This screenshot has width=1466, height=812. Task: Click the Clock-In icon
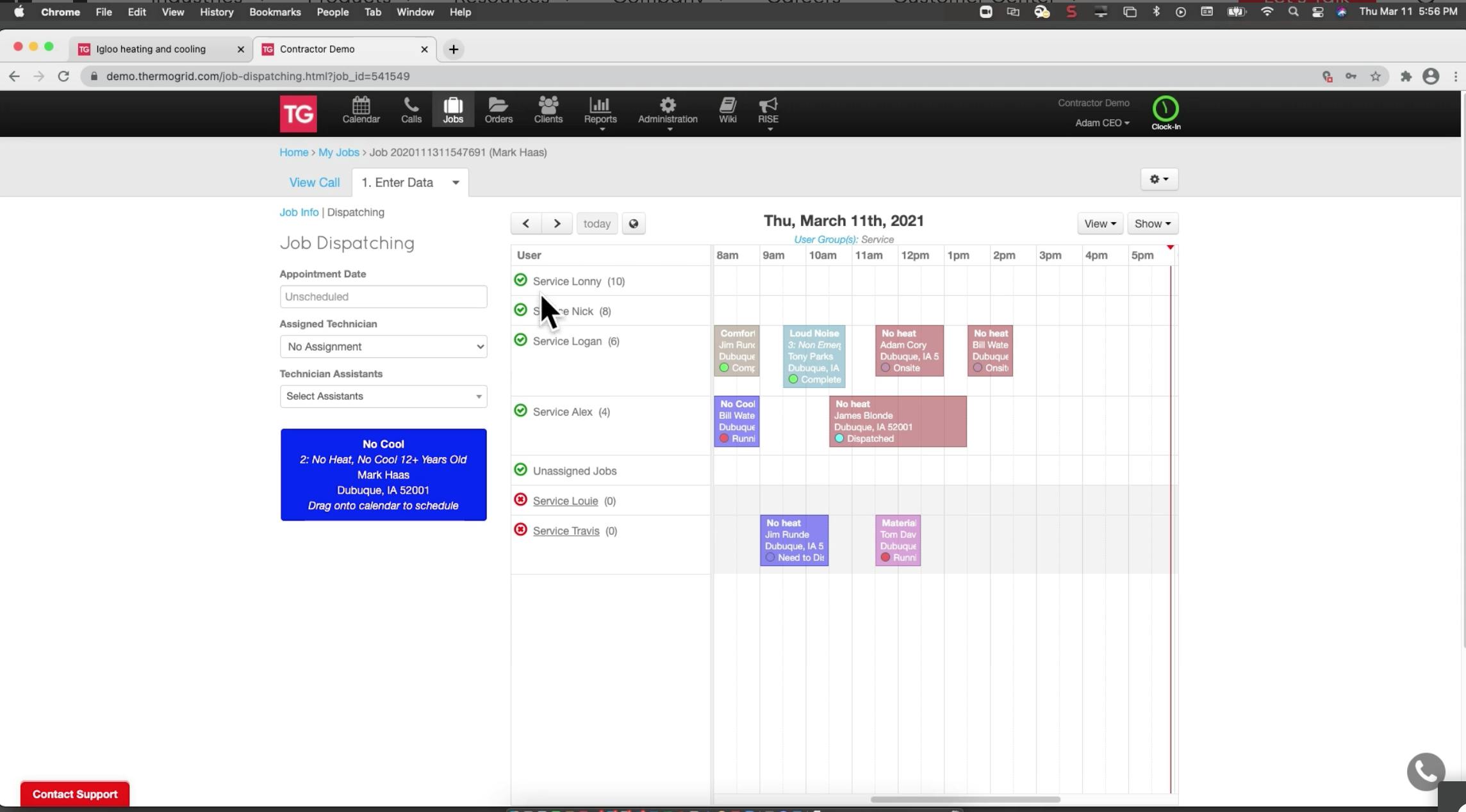click(x=1165, y=110)
